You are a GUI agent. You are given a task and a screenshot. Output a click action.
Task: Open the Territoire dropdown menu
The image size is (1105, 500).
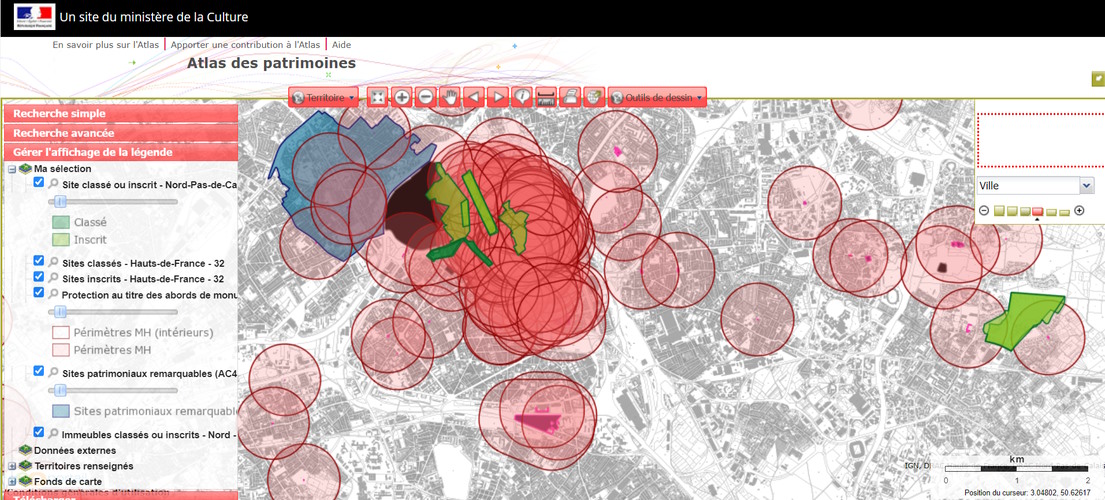click(324, 98)
